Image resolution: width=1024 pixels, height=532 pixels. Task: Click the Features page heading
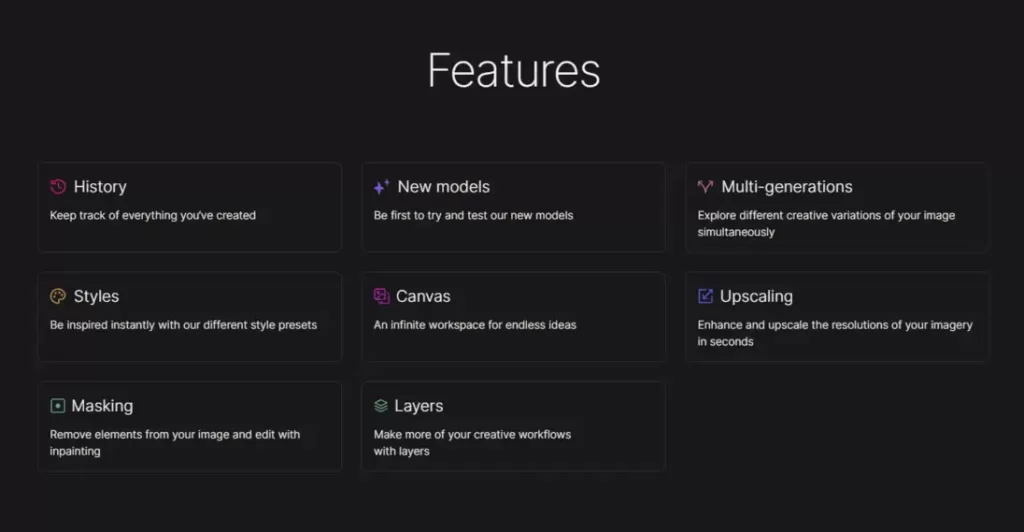point(514,70)
